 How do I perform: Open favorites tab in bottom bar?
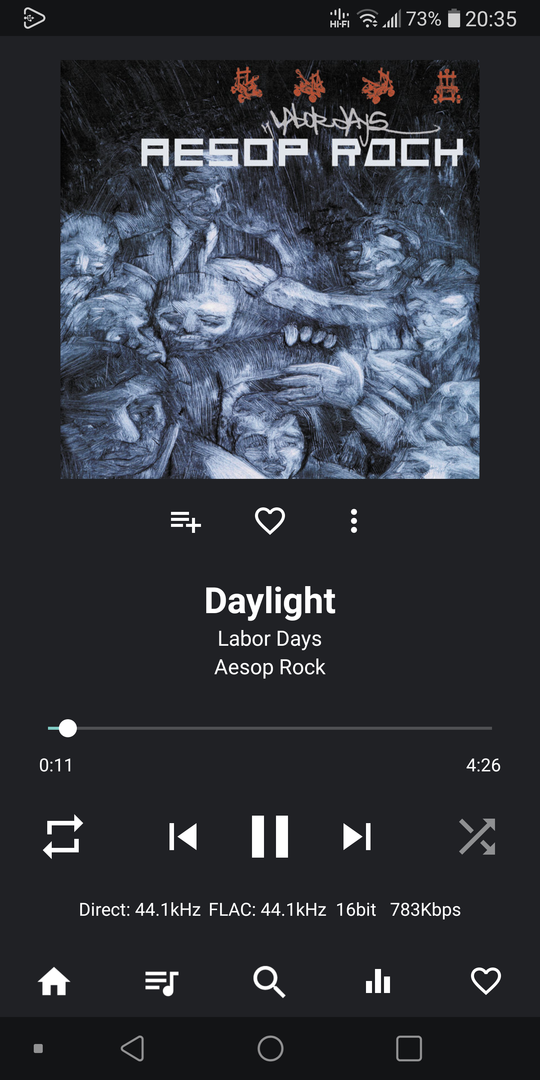click(x=486, y=981)
